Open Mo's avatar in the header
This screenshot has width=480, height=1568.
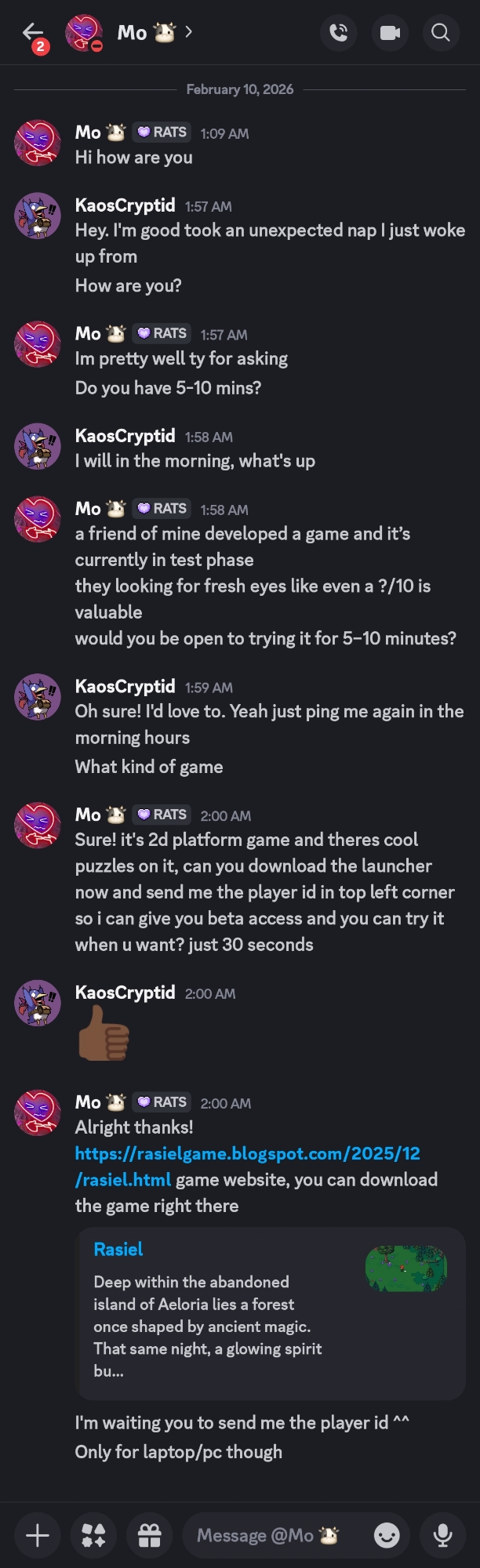(x=84, y=33)
